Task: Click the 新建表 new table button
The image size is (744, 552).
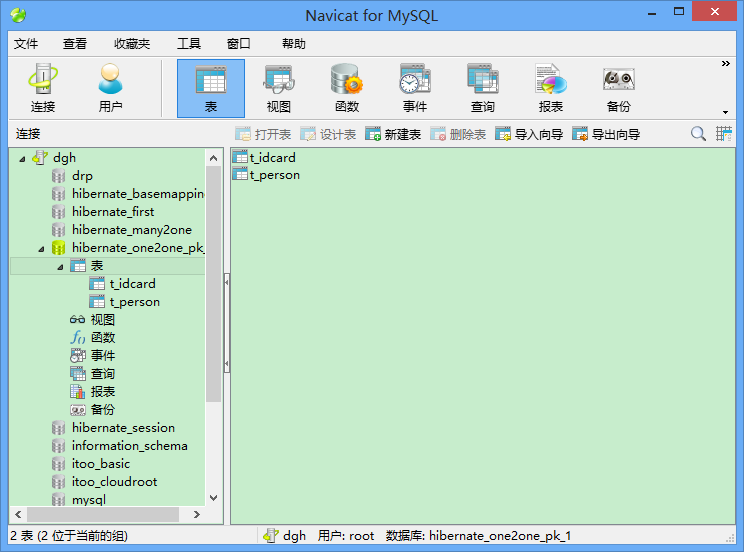Action: coord(393,134)
